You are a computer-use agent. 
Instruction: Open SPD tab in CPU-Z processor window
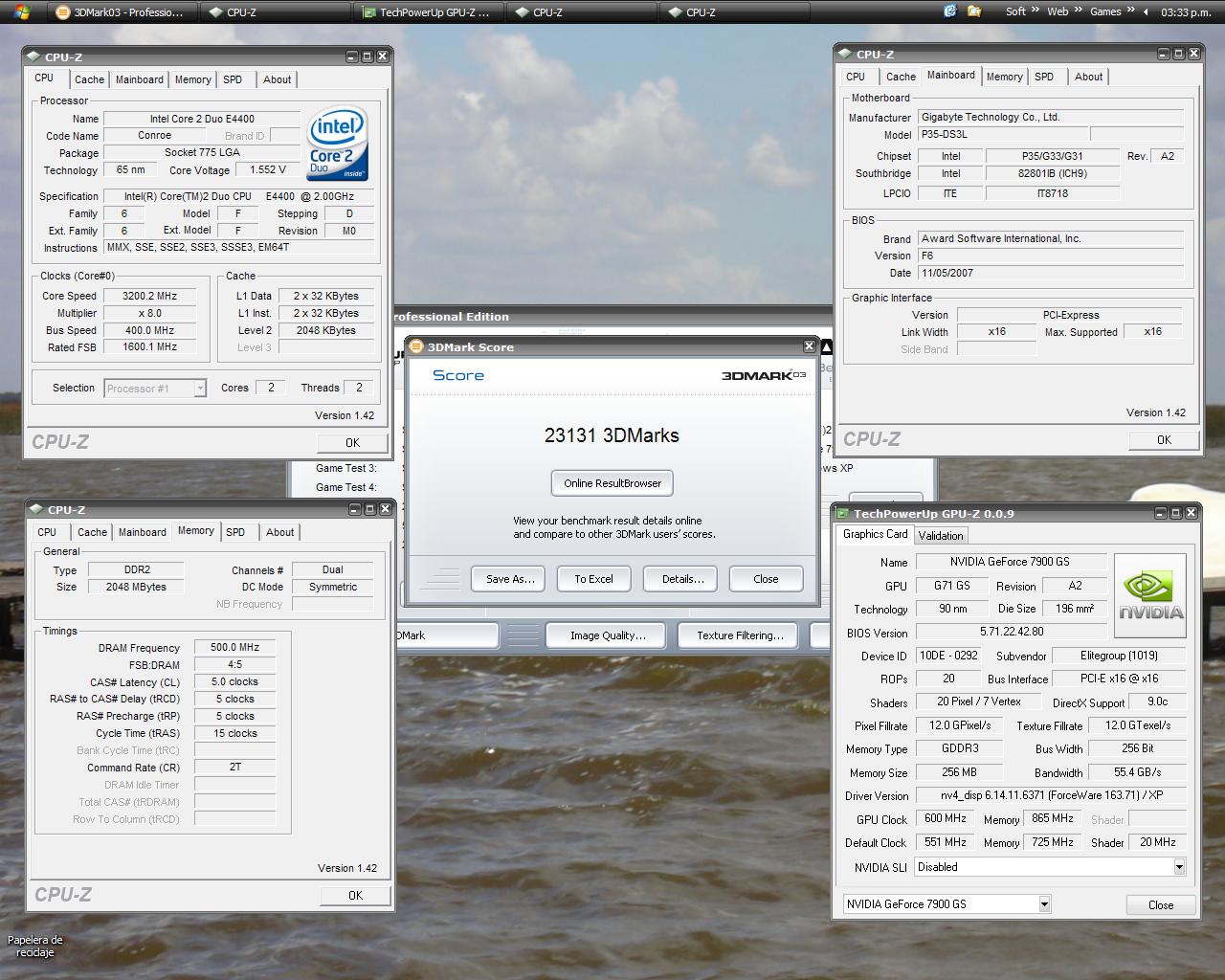pyautogui.click(x=233, y=79)
